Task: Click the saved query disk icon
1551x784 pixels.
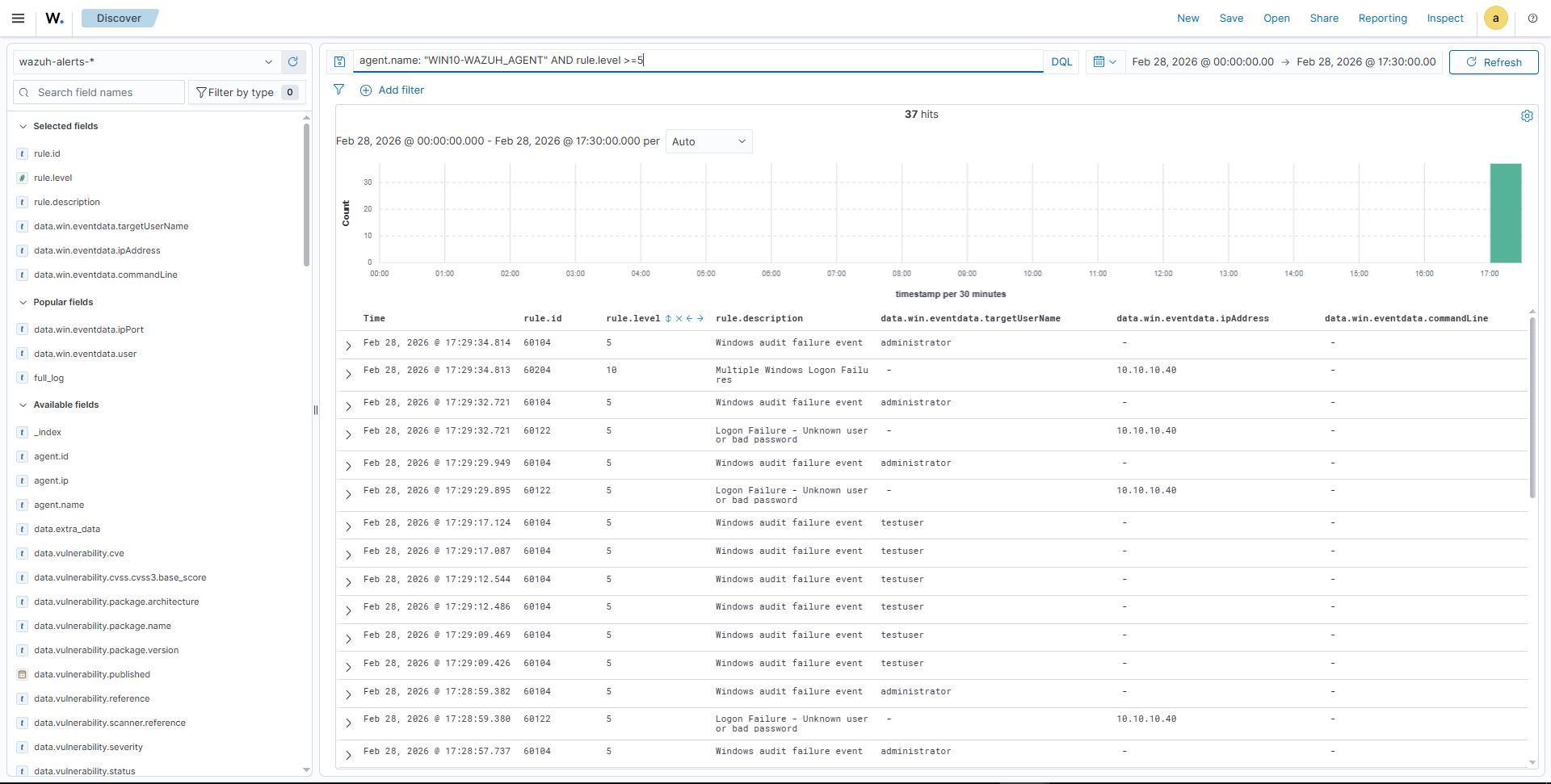Action: pyautogui.click(x=340, y=61)
